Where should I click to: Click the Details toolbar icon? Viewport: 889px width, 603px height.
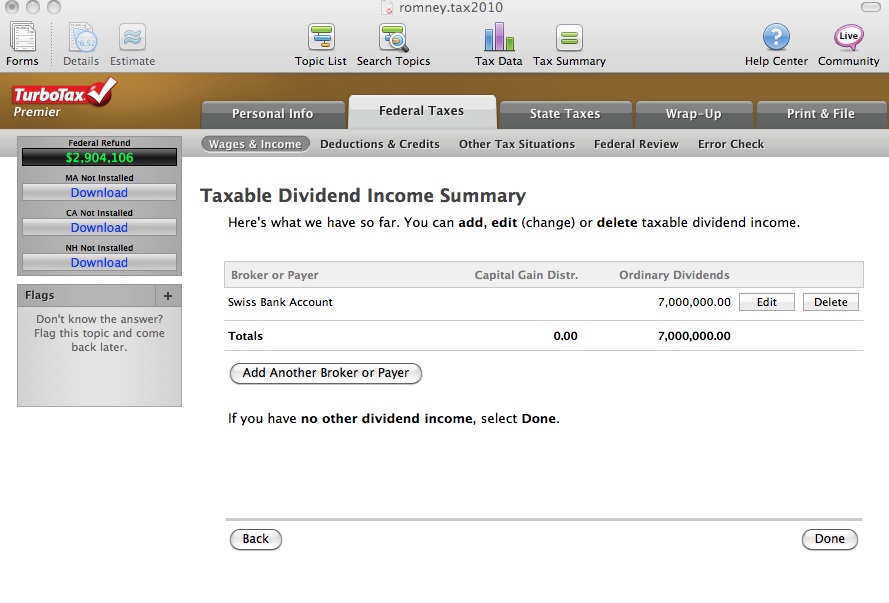click(81, 37)
